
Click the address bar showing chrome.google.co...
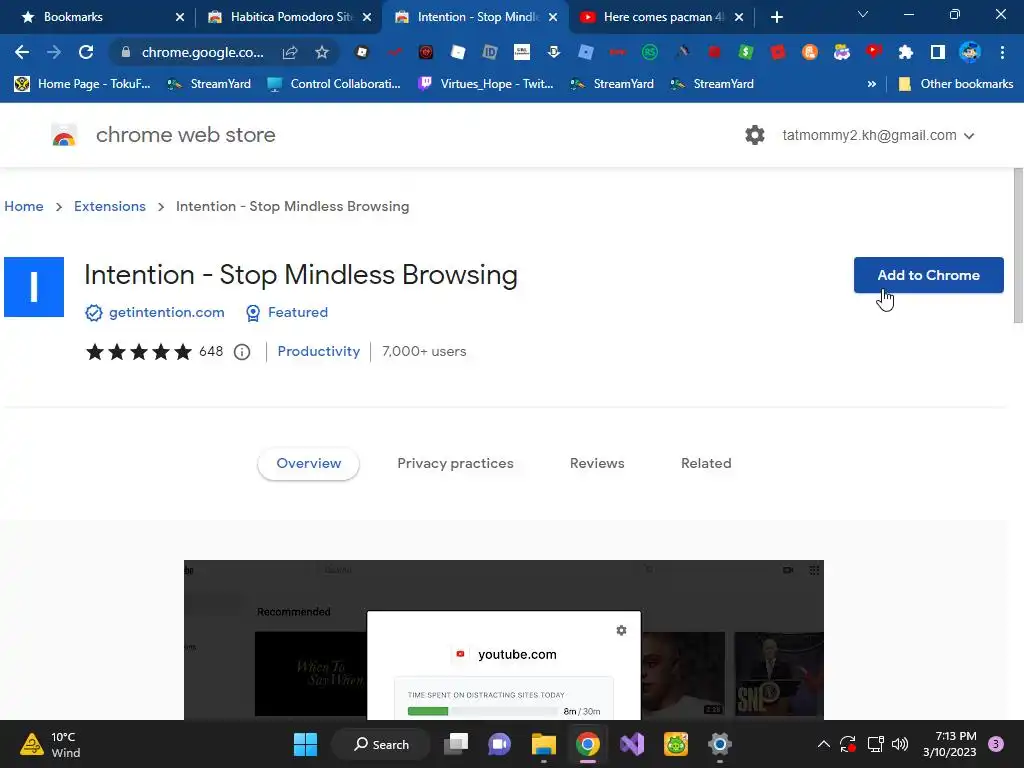coord(202,52)
